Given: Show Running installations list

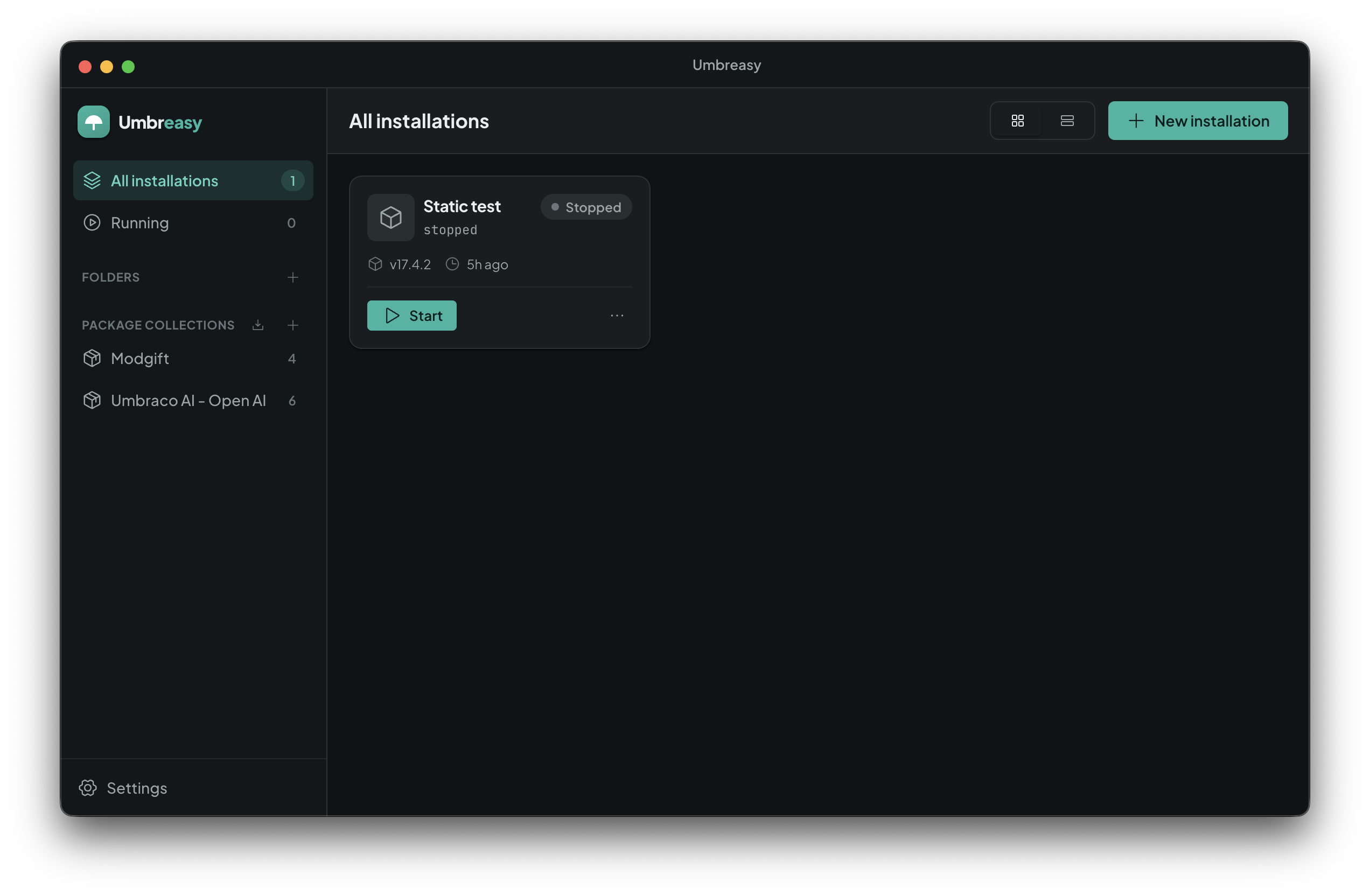Looking at the screenshot, I should coord(193,223).
